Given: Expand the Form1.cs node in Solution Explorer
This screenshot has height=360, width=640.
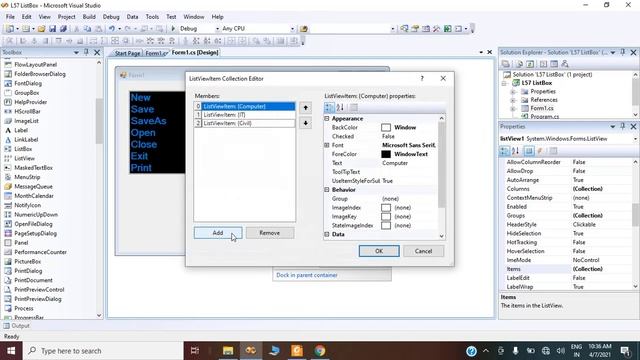Looking at the screenshot, I should 513,109.
